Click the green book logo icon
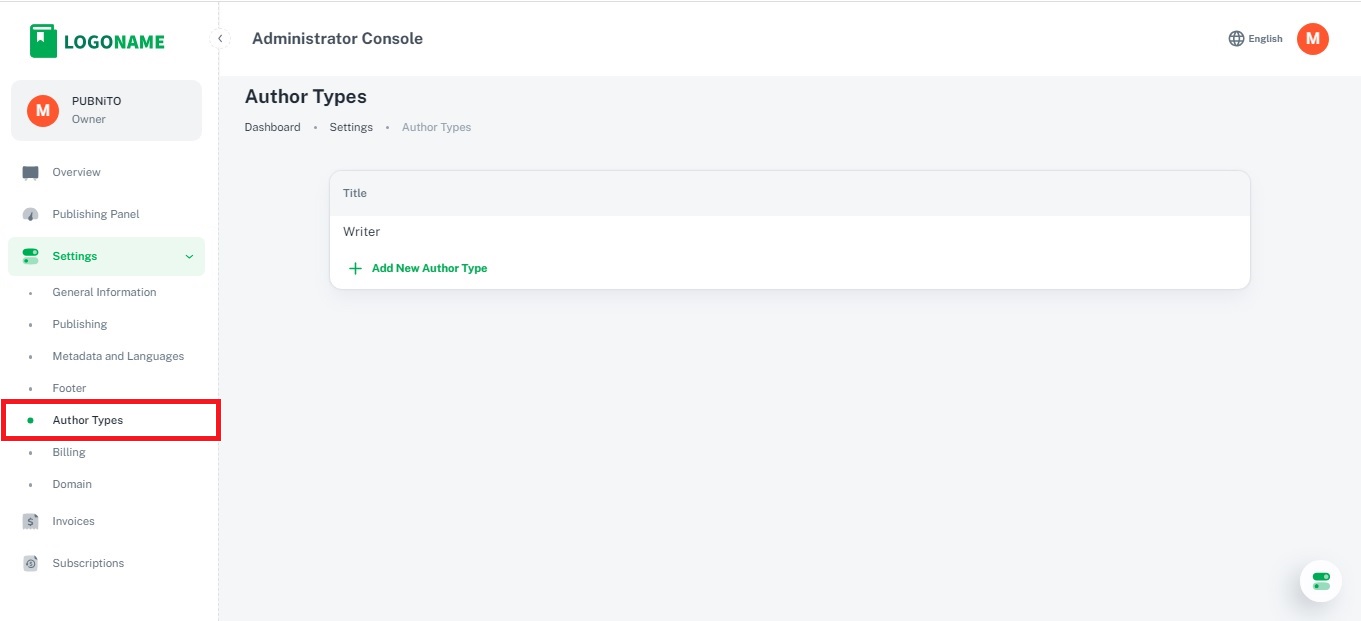Image resolution: width=1361 pixels, height=621 pixels. point(43,41)
